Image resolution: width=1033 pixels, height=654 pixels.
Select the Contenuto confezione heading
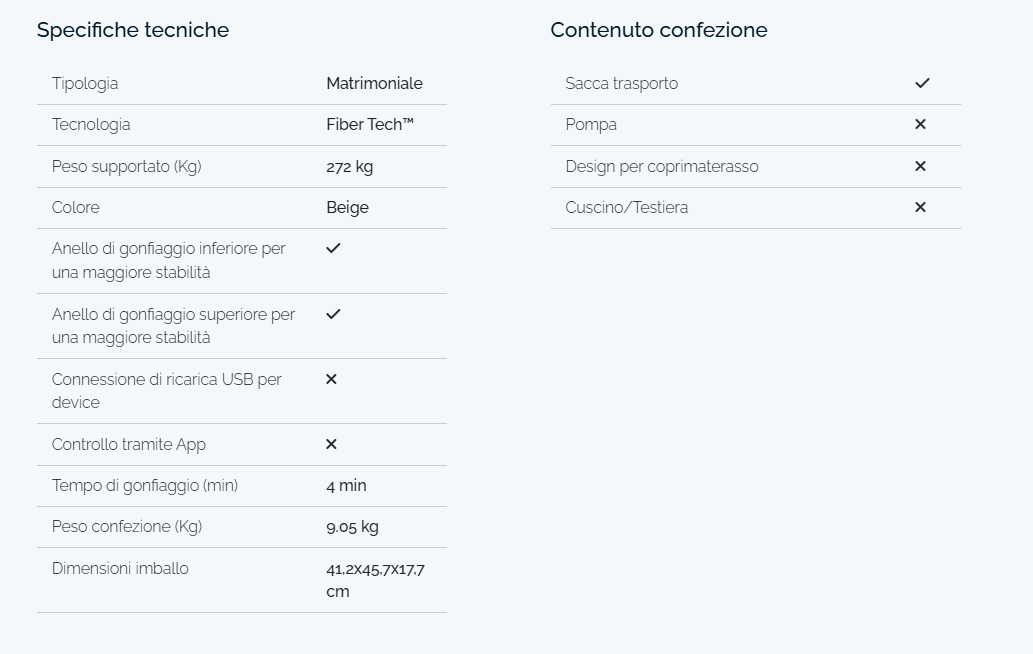pos(659,30)
